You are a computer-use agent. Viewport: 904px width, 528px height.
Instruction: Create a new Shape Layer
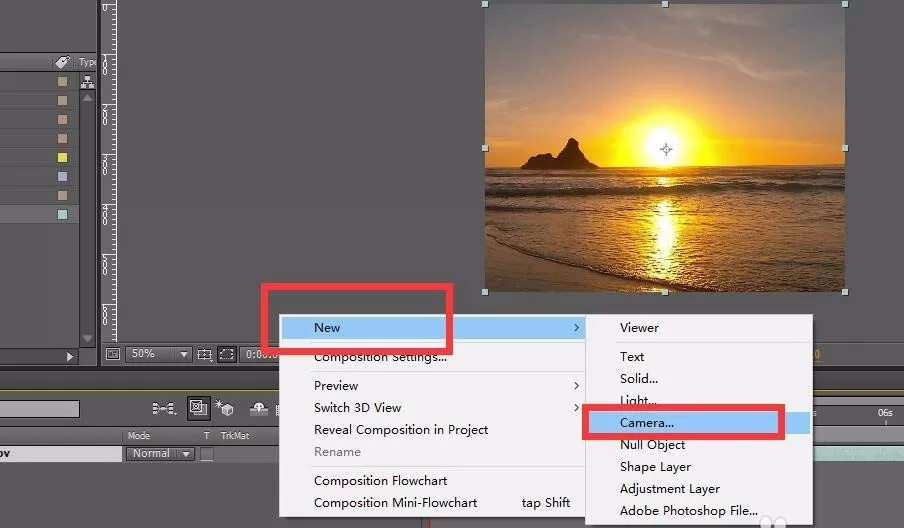(699, 467)
